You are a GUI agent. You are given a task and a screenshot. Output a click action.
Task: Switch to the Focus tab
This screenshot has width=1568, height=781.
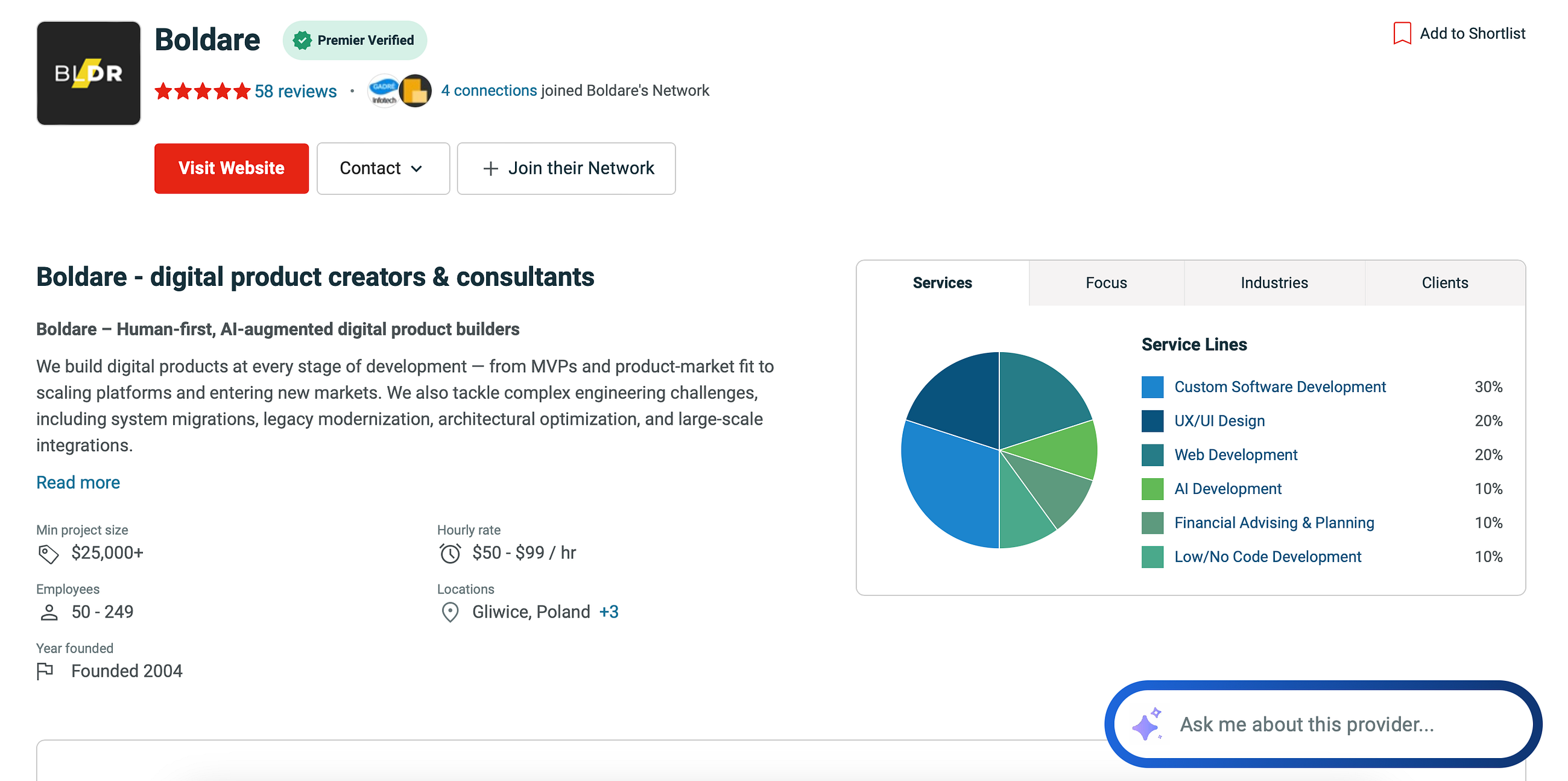pyautogui.click(x=1106, y=283)
